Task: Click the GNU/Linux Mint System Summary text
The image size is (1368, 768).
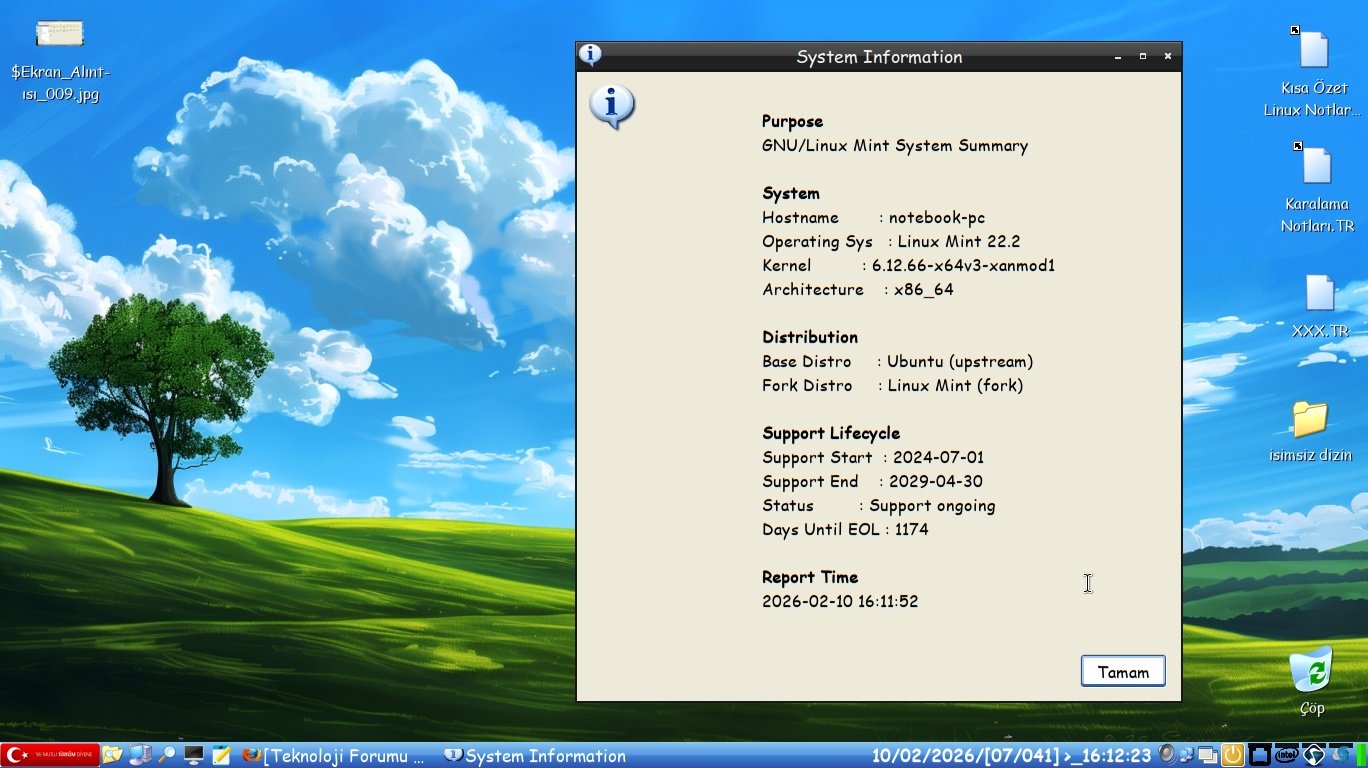Action: tap(895, 145)
